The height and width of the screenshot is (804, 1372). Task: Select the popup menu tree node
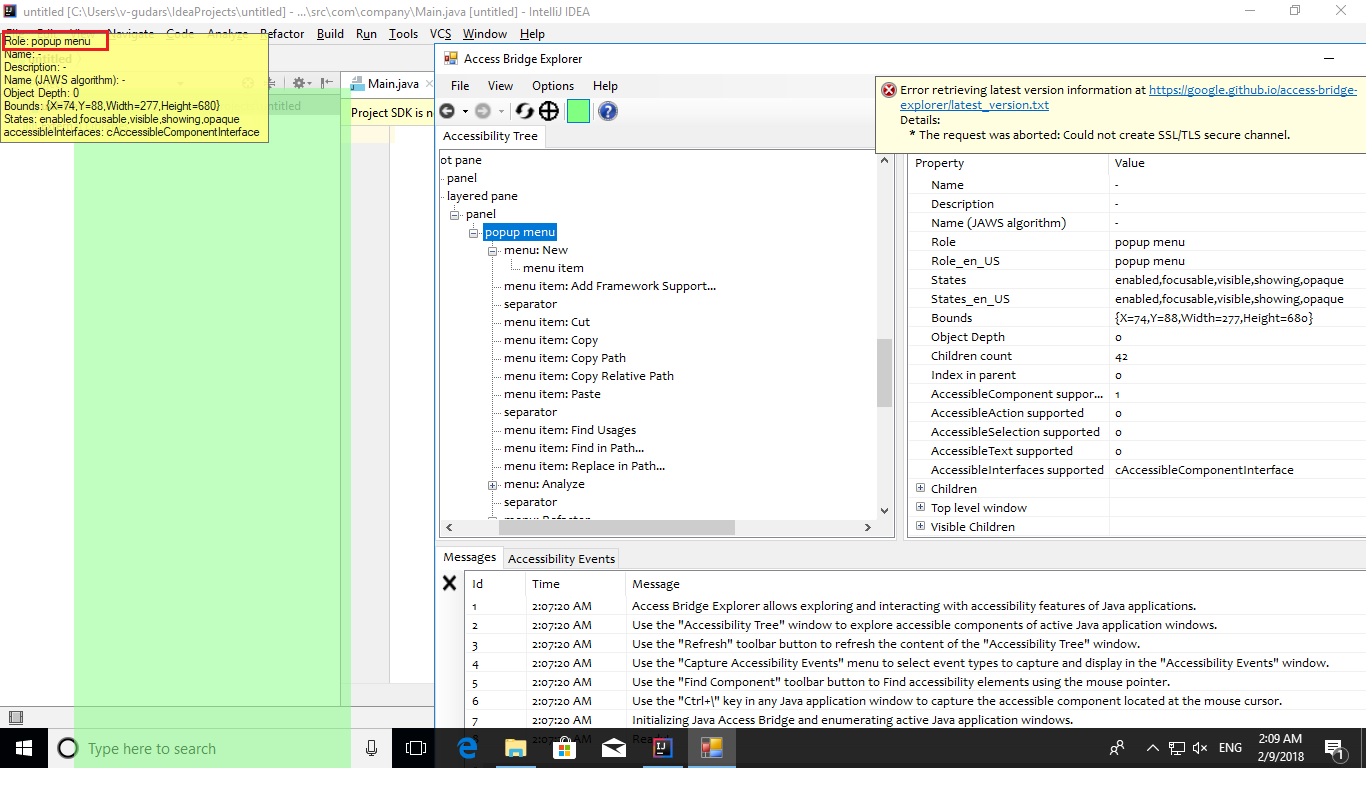pos(519,231)
